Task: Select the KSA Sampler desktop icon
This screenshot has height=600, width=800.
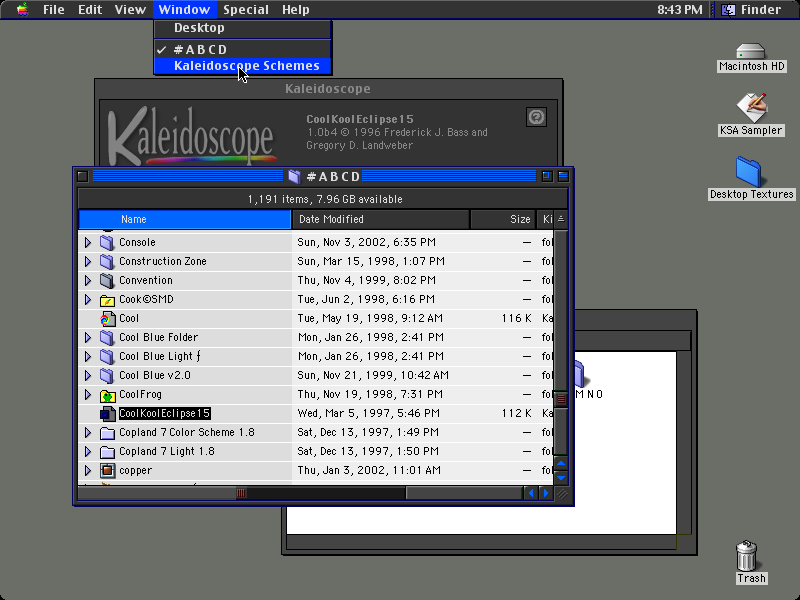Action: tap(751, 107)
